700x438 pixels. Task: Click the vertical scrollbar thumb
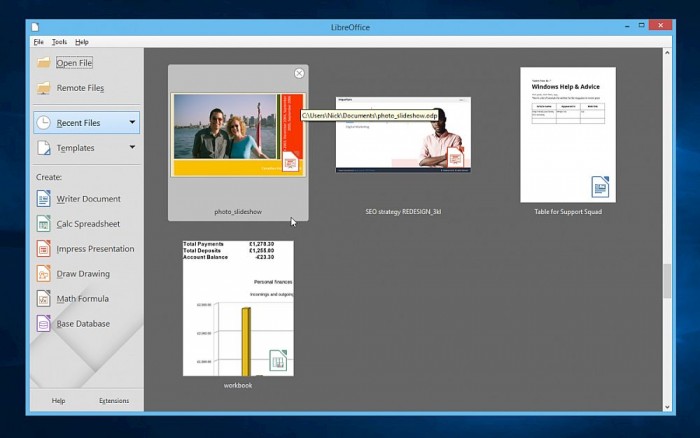(667, 281)
